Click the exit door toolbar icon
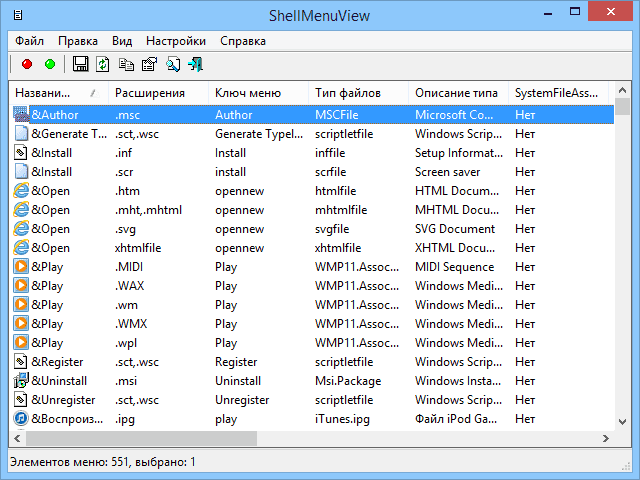Screen dimensions: 640x480 (x=195, y=64)
